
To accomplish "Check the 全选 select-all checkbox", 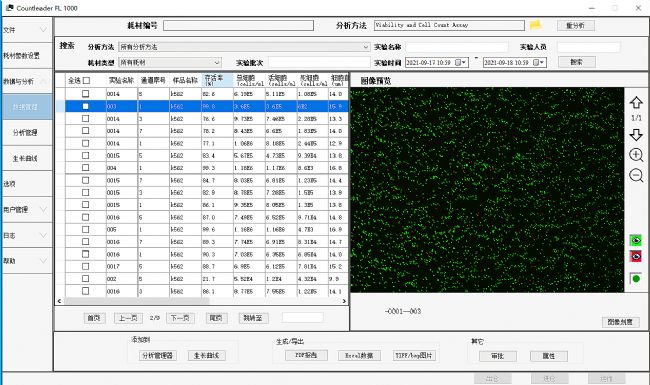I will click(x=86, y=80).
